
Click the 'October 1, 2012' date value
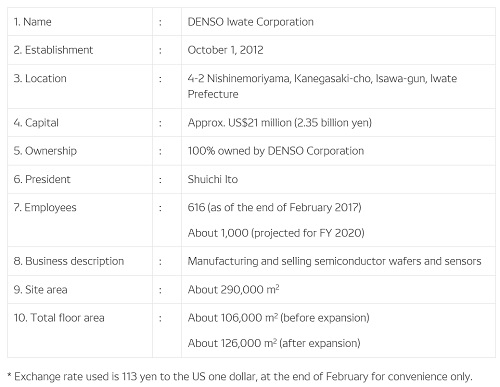[x=225, y=50]
